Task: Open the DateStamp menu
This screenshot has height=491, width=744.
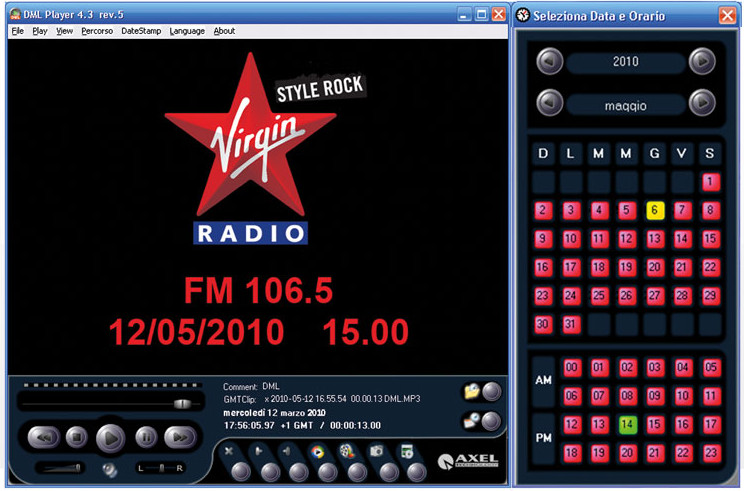Action: 140,31
